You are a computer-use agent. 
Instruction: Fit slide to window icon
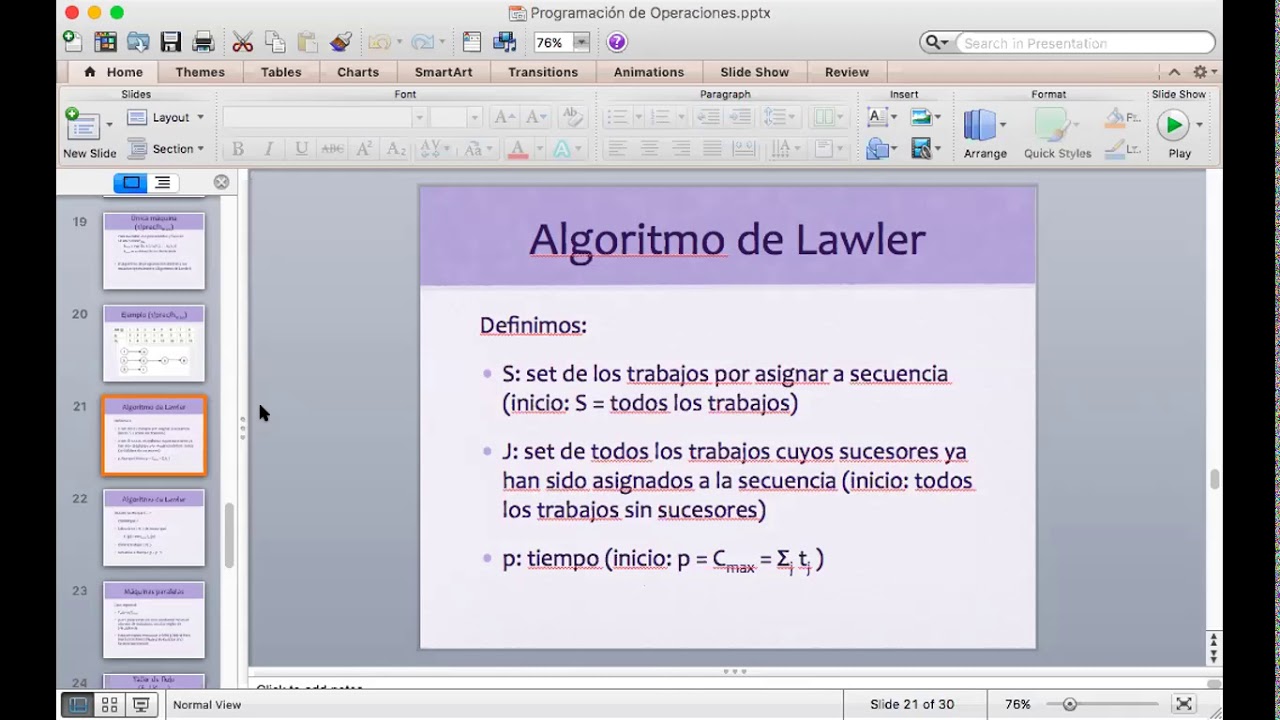coord(1184,704)
